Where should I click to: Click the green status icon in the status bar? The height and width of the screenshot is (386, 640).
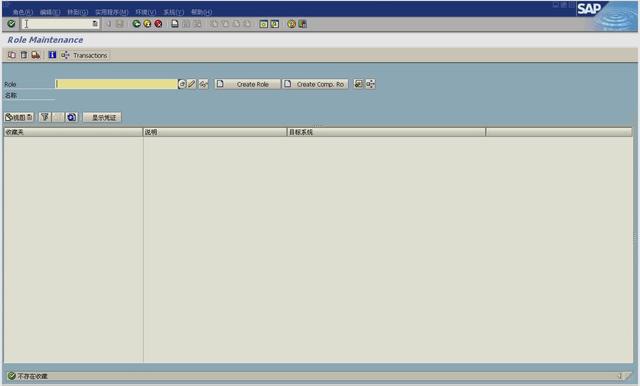pyautogui.click(x=11, y=376)
